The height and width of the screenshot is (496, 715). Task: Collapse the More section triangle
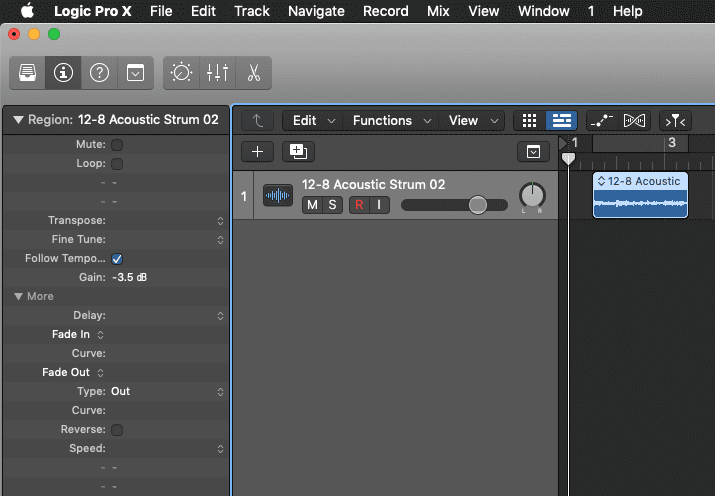coord(18,297)
